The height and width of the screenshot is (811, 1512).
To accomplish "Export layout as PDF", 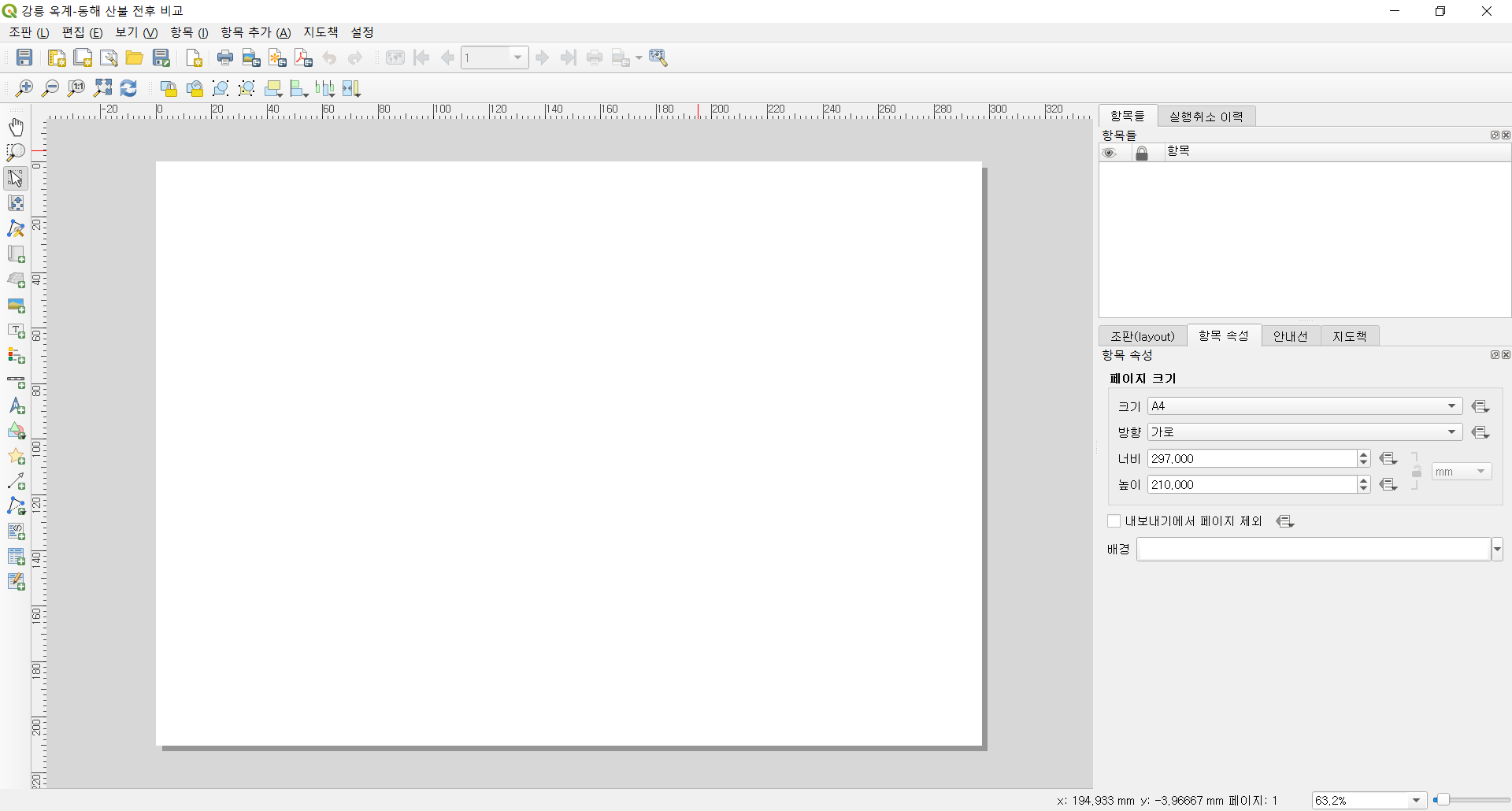I will (303, 57).
